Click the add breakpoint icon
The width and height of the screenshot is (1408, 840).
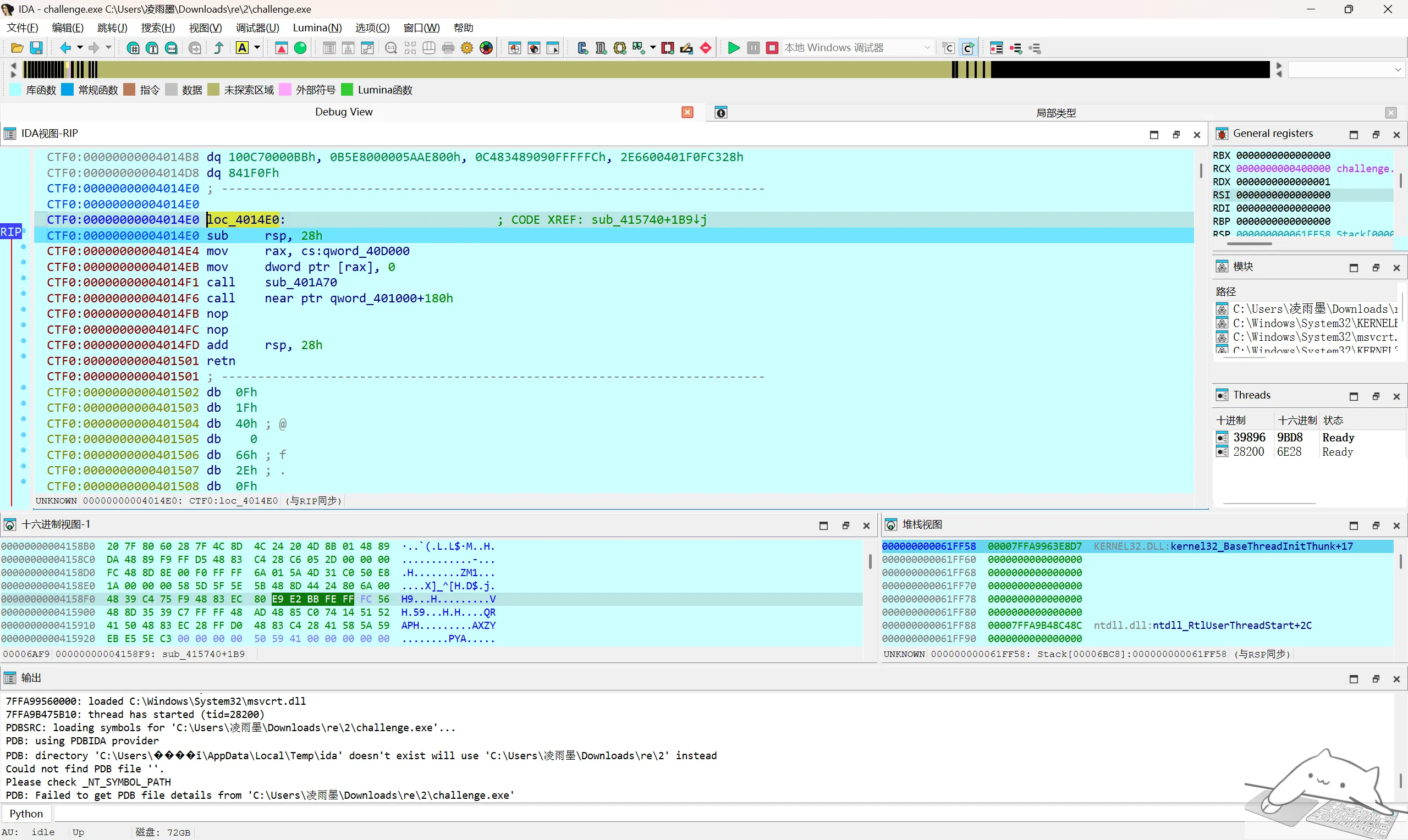[x=1016, y=48]
